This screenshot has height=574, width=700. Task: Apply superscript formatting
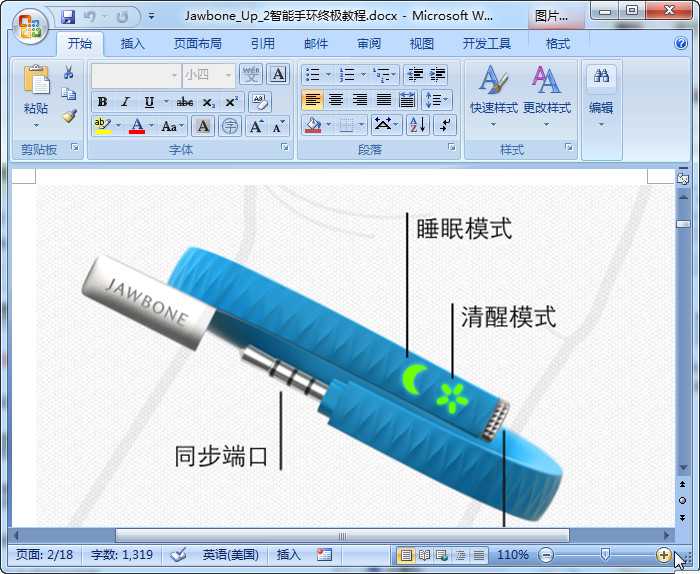(231, 102)
